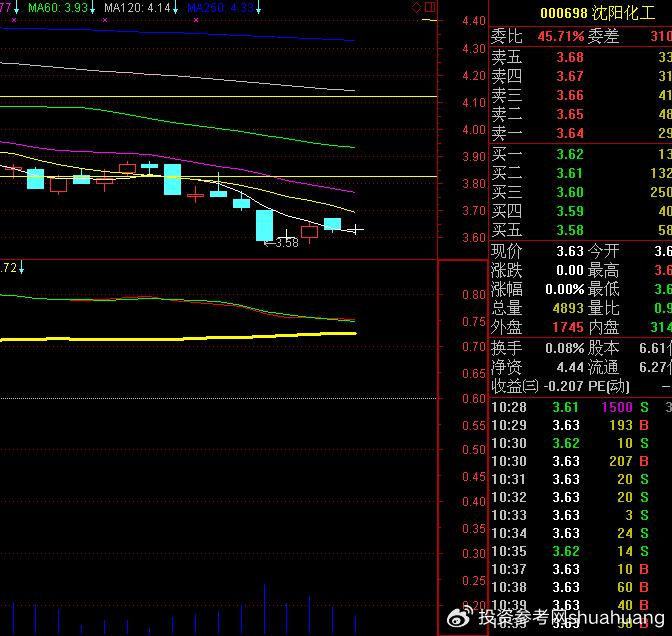672x636 pixels.
Task: Select the 买一 3.62 bid row
Action: click(x=581, y=154)
